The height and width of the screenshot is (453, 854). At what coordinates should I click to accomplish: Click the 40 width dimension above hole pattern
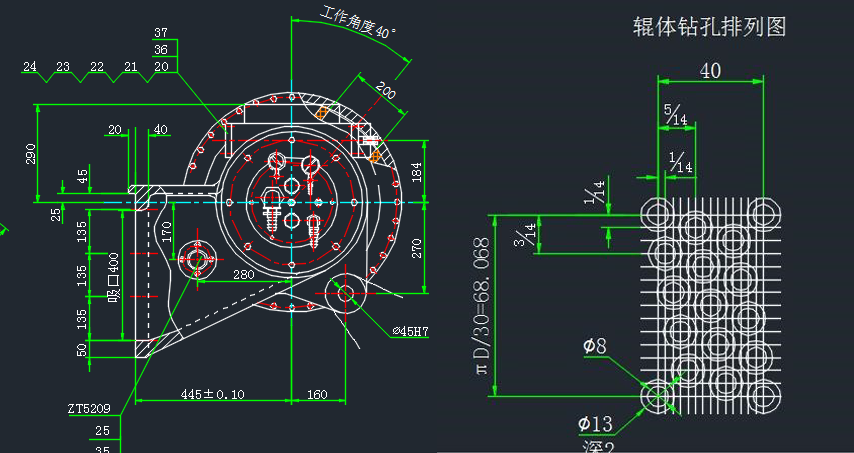[710, 71]
